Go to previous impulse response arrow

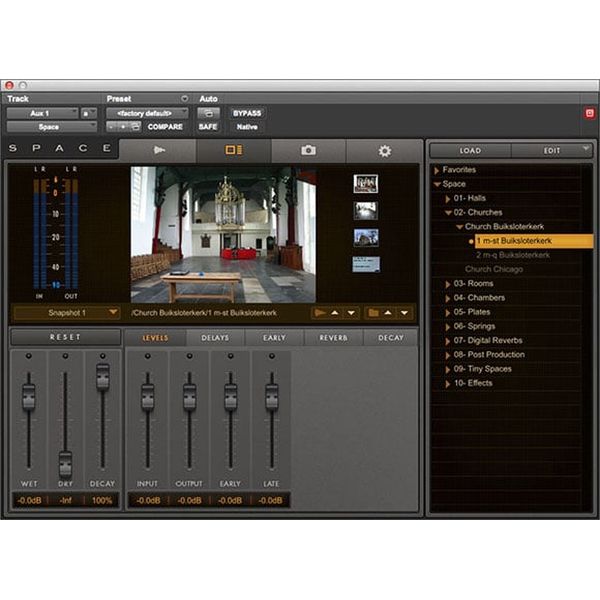pos(335,313)
